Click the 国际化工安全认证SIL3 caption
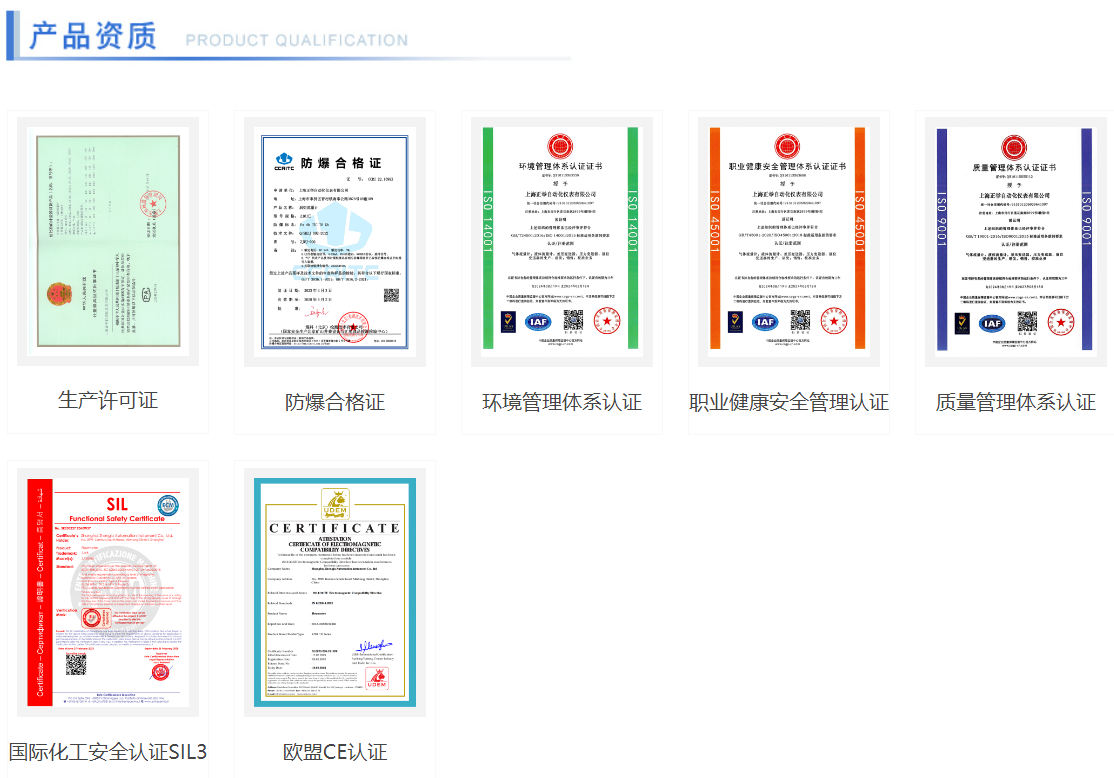 pos(108,752)
